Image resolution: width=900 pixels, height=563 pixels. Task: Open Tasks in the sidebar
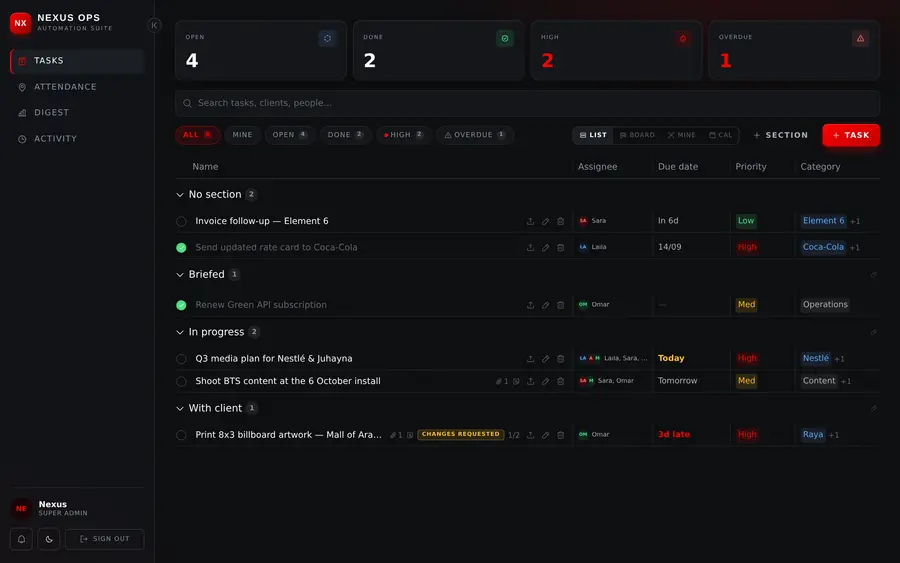click(77, 61)
